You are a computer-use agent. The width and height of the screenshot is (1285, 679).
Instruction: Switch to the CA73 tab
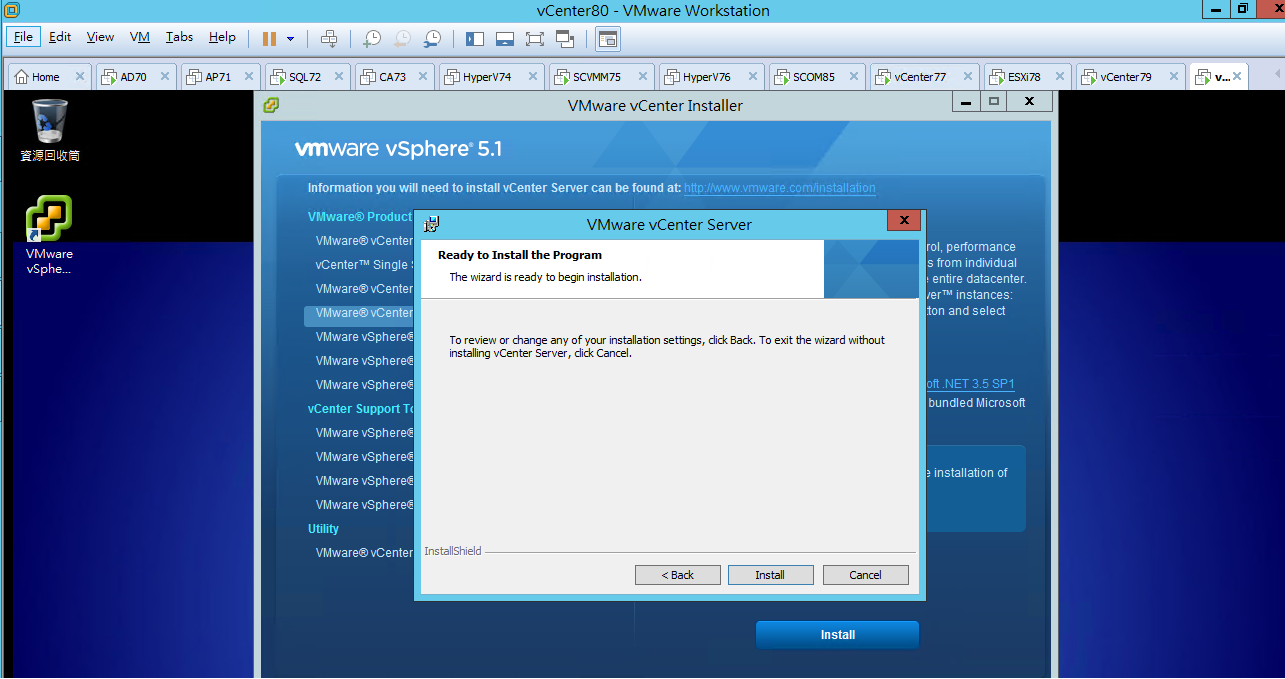pyautogui.click(x=395, y=77)
